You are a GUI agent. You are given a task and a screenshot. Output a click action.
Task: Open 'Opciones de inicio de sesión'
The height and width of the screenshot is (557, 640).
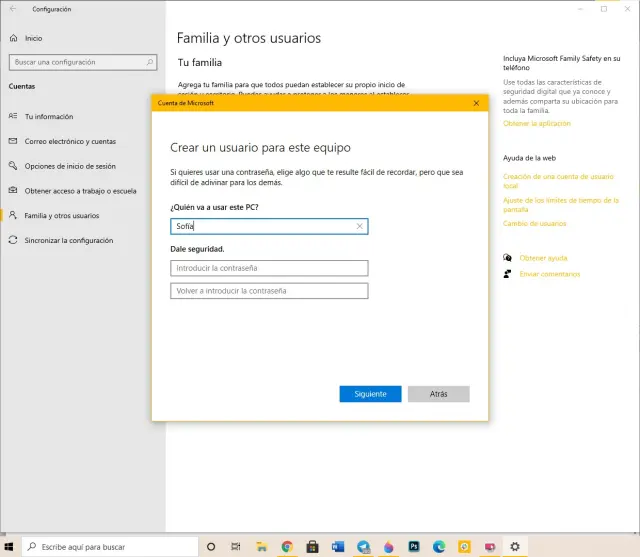(69, 166)
